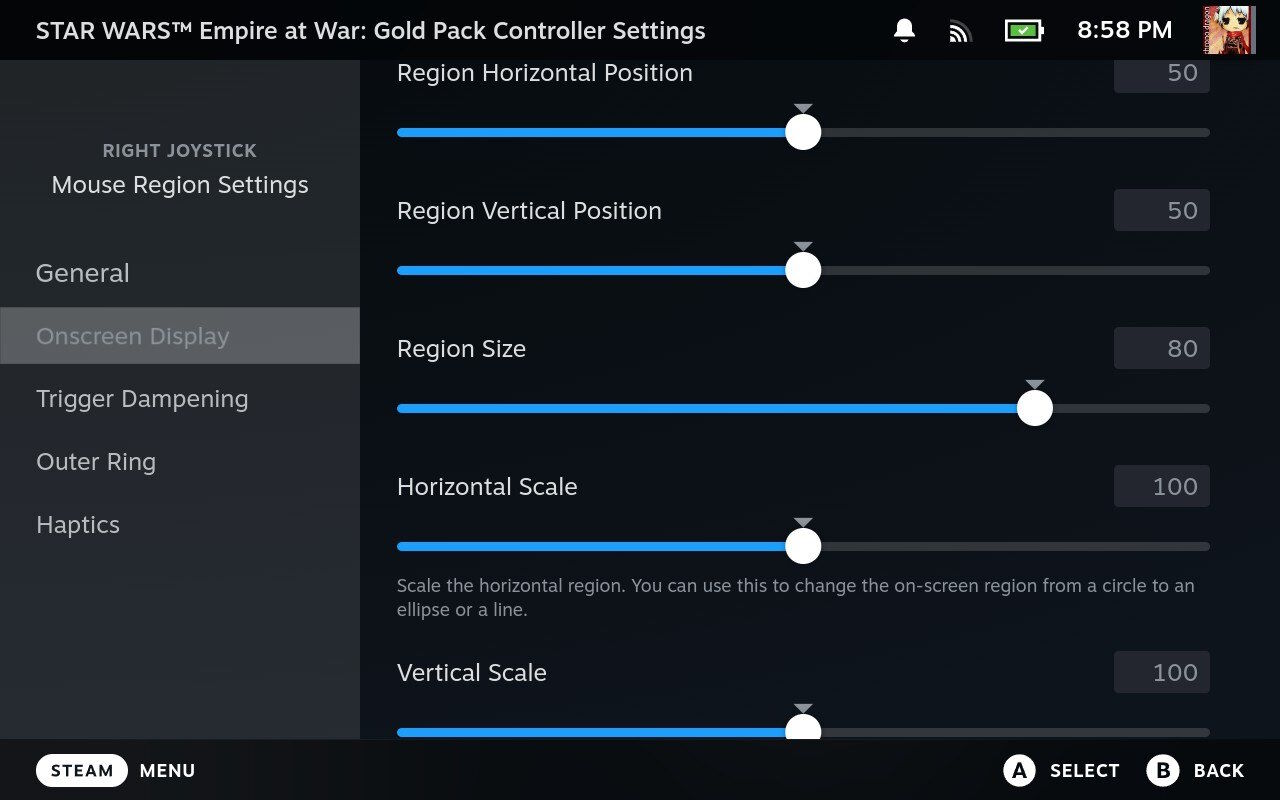Check the battery status icon

(1023, 31)
